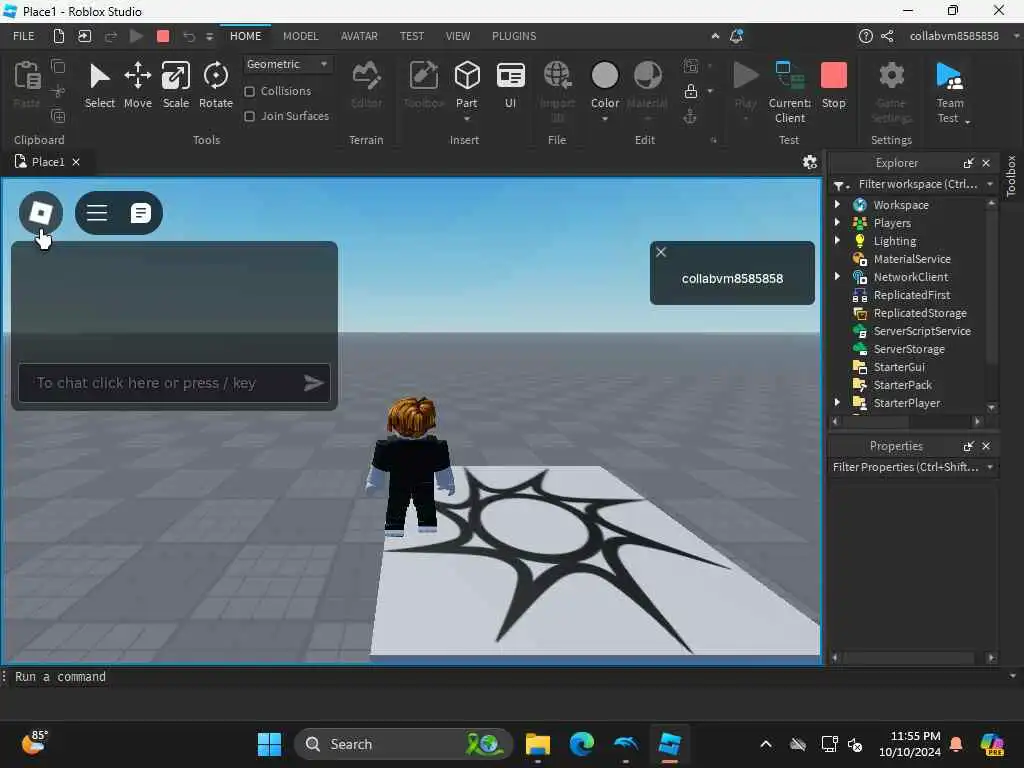Expand the Lighting tree node

[837, 240]
